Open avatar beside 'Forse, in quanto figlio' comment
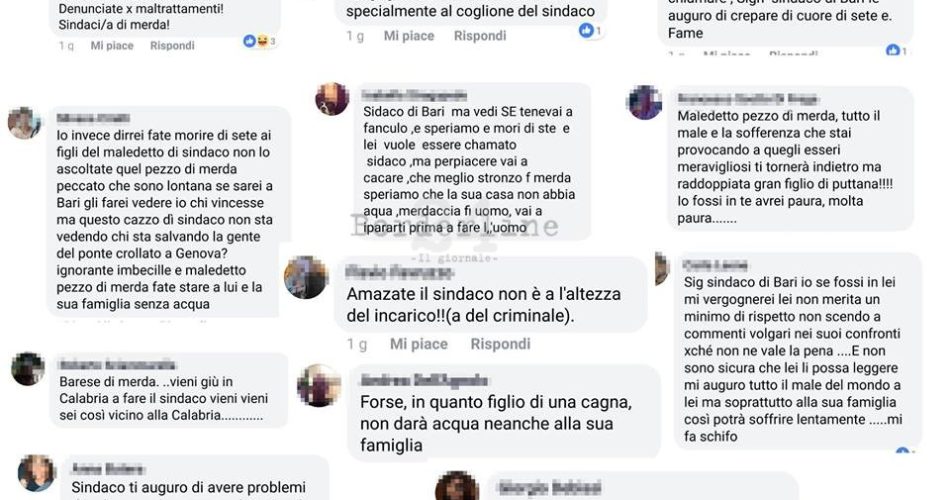950x500 pixels. [319, 385]
